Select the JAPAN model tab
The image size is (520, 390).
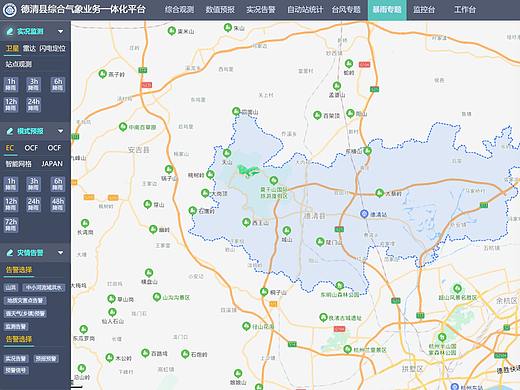coord(52,164)
